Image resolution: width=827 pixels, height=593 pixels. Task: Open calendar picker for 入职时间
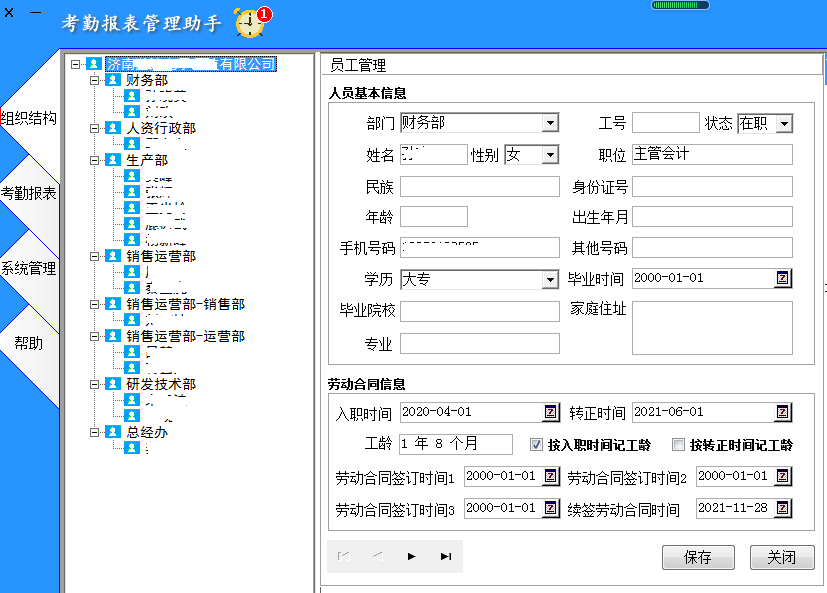click(x=551, y=412)
